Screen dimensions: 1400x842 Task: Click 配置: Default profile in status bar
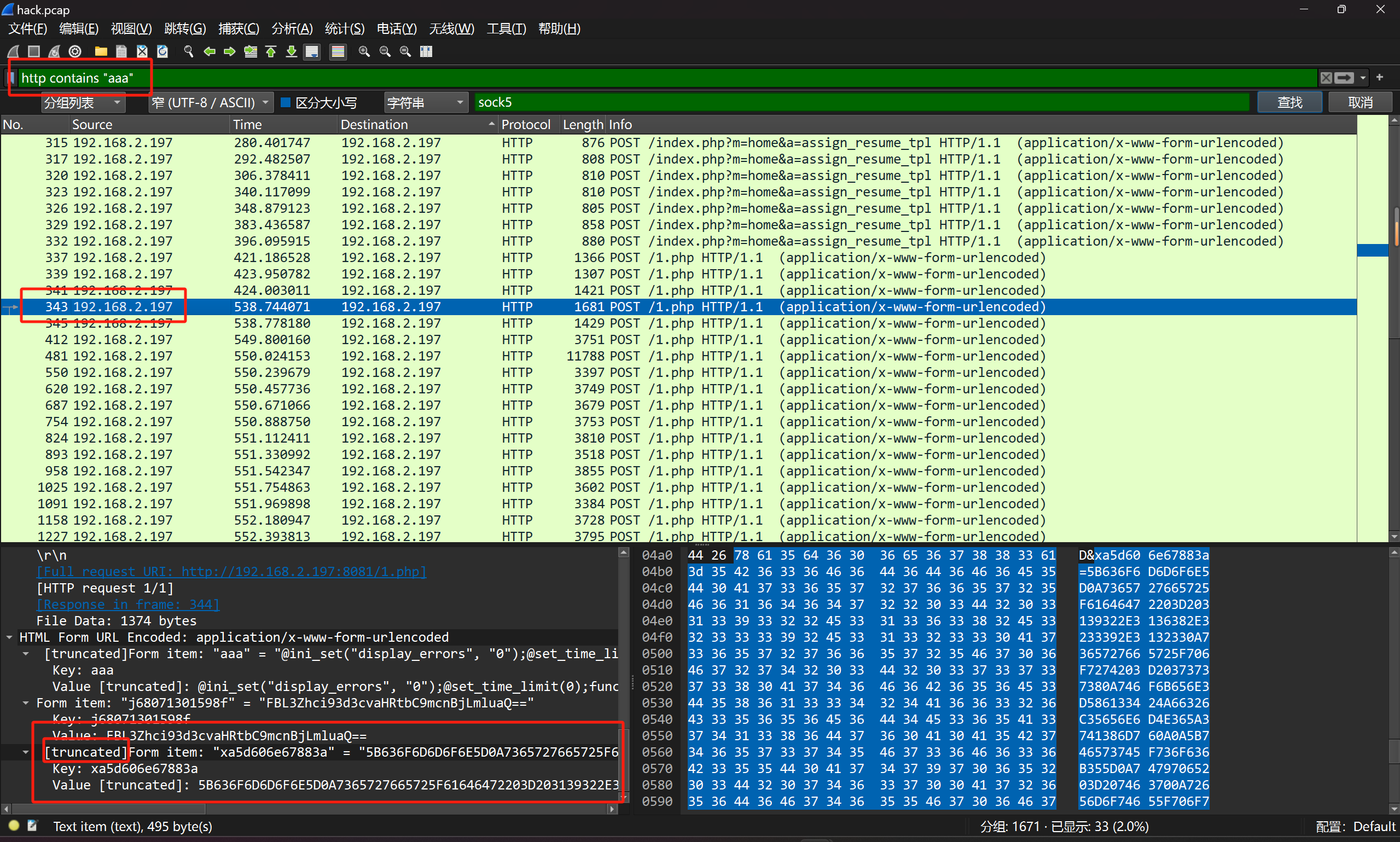[x=1355, y=826]
